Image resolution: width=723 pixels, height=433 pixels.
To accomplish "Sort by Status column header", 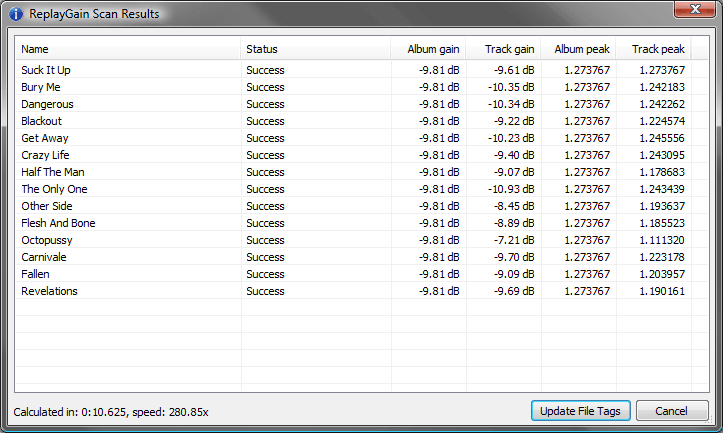I will pos(315,49).
